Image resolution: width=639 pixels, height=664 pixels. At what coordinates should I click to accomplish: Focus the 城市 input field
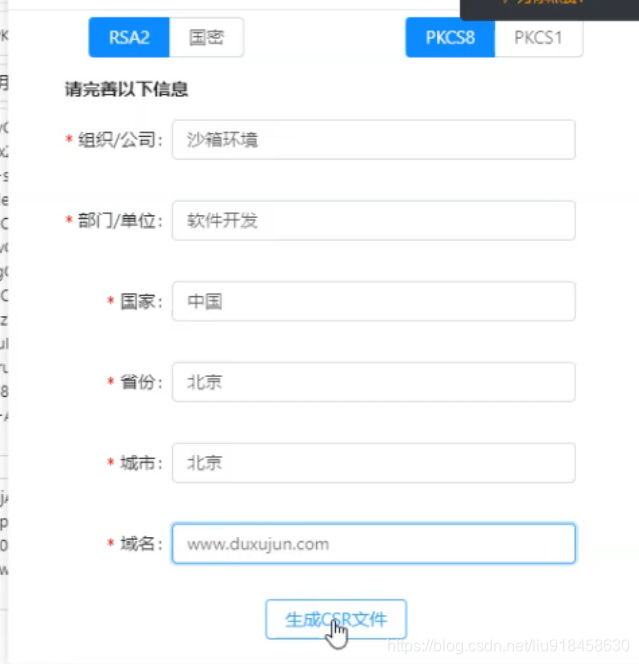coord(373,463)
